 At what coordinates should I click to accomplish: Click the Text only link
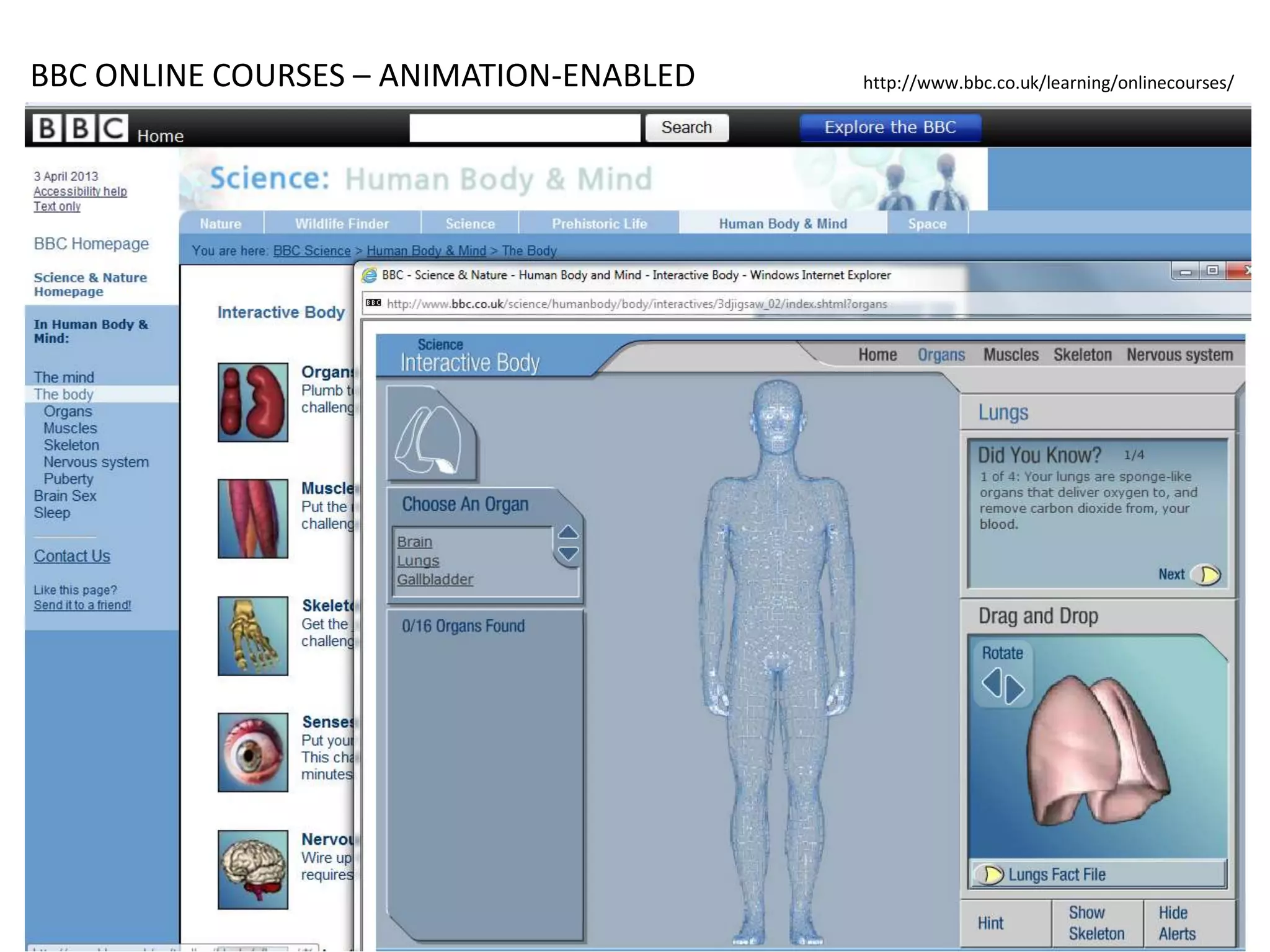click(x=57, y=206)
